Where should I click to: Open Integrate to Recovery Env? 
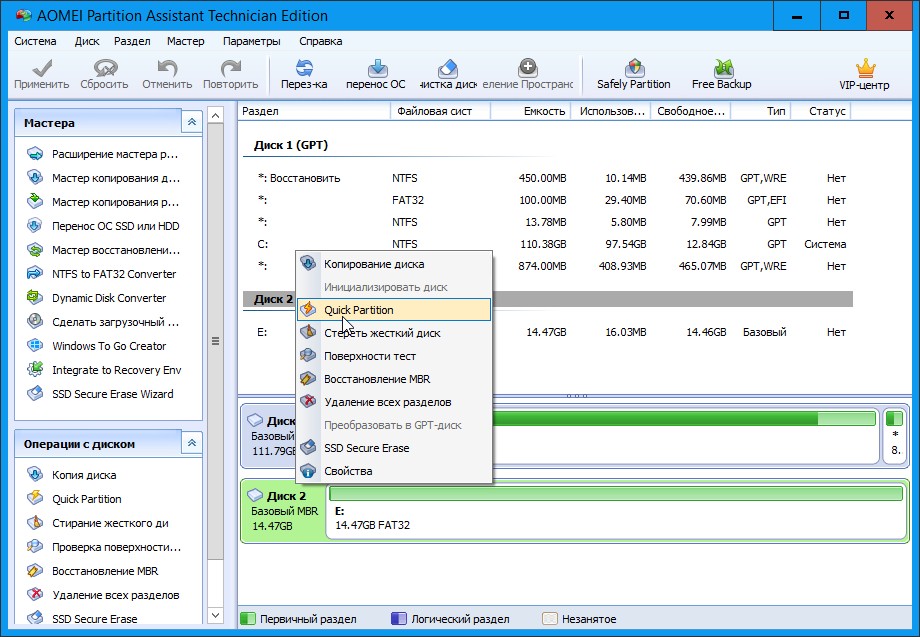coord(104,371)
